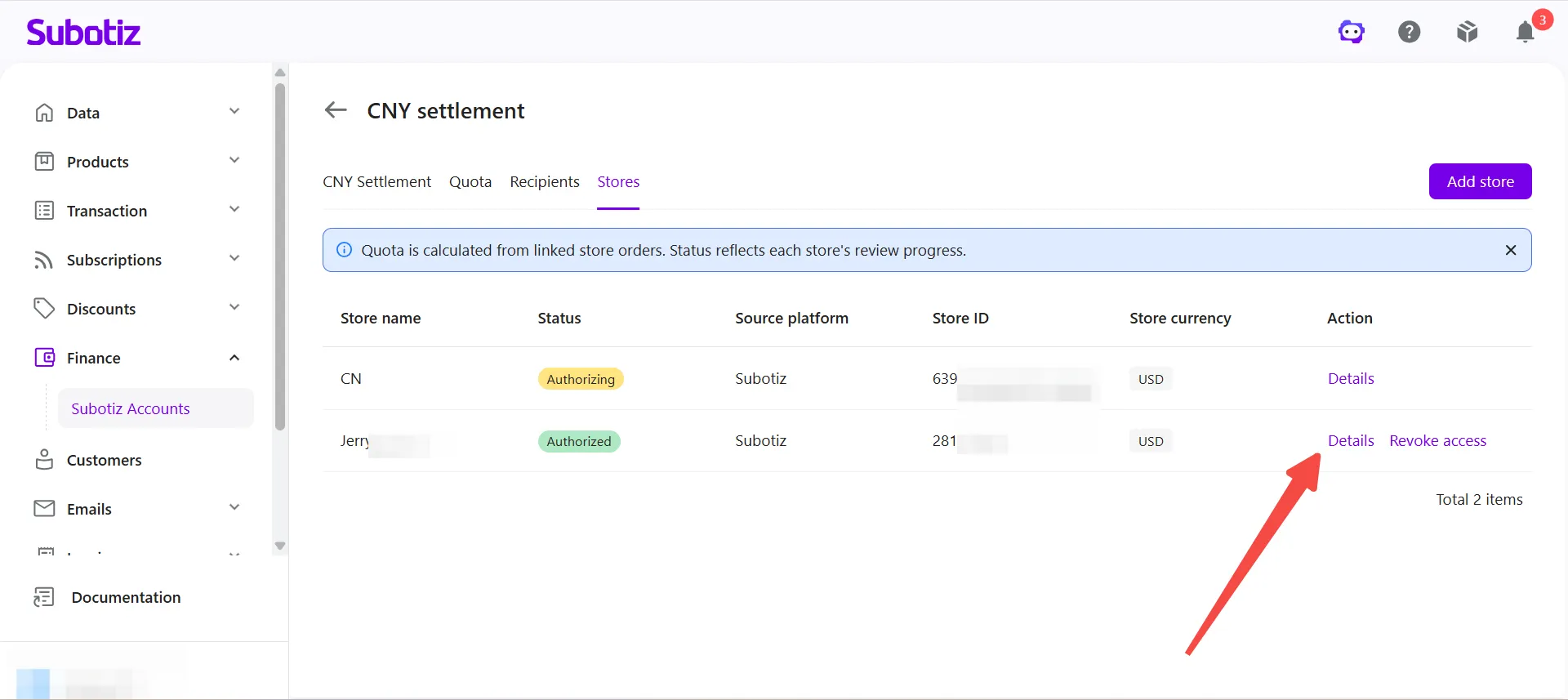Viewport: 1568px width, 700px height.
Task: Click the Store currency column header
Action: [x=1180, y=318]
